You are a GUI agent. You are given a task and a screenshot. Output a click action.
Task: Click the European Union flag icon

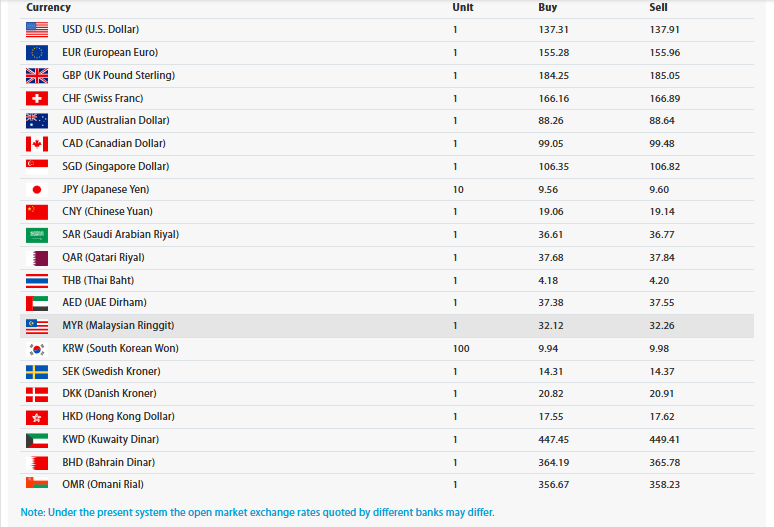(37, 52)
